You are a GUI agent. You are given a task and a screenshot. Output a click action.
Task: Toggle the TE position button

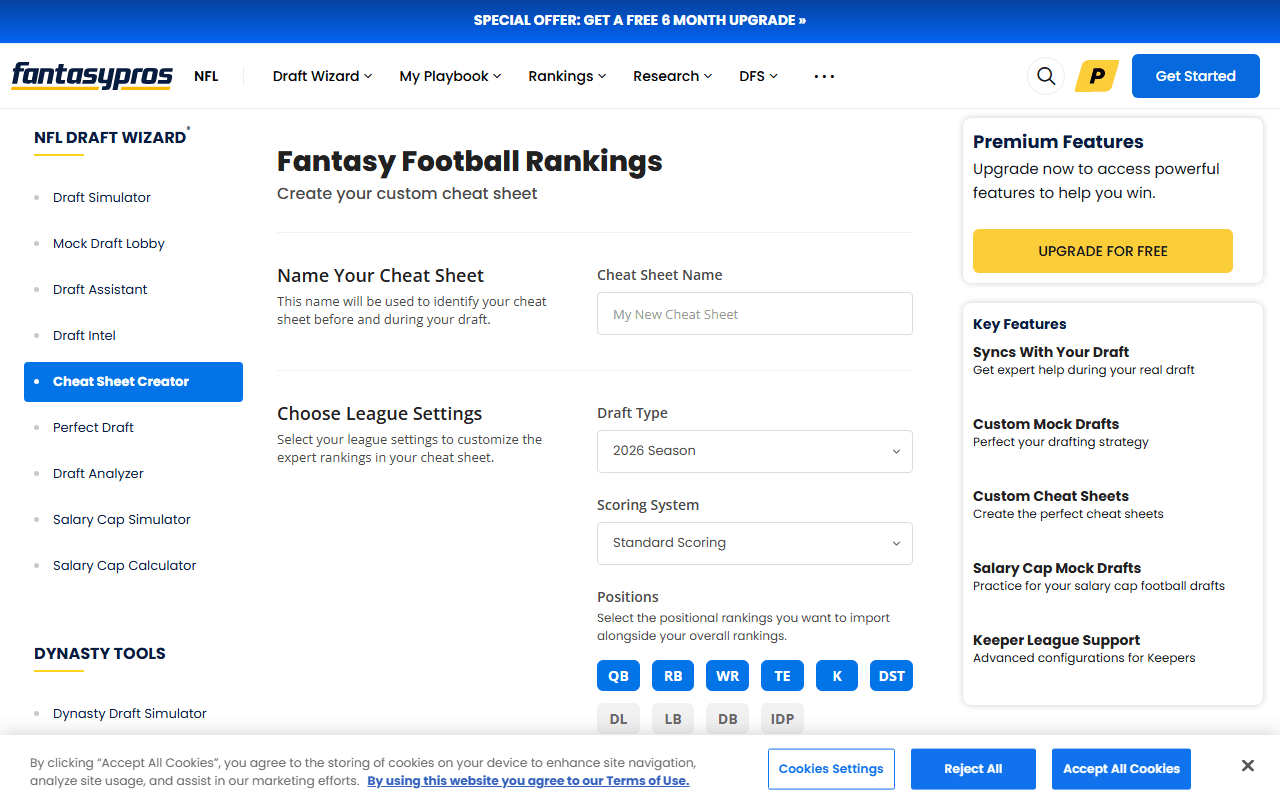(x=782, y=676)
